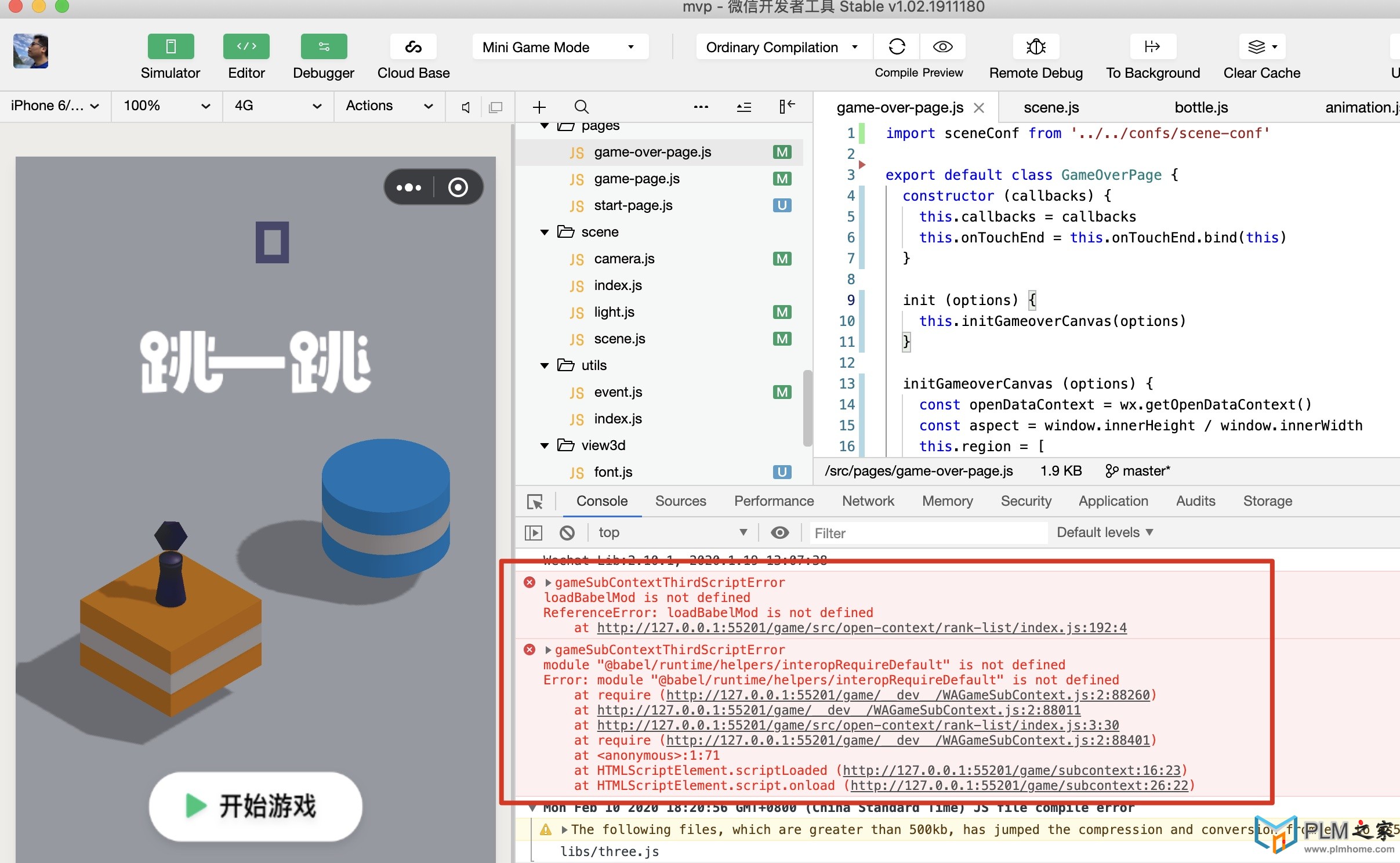1400x863 pixels.
Task: Expand the 500kb files warning message
Action: [x=564, y=830]
